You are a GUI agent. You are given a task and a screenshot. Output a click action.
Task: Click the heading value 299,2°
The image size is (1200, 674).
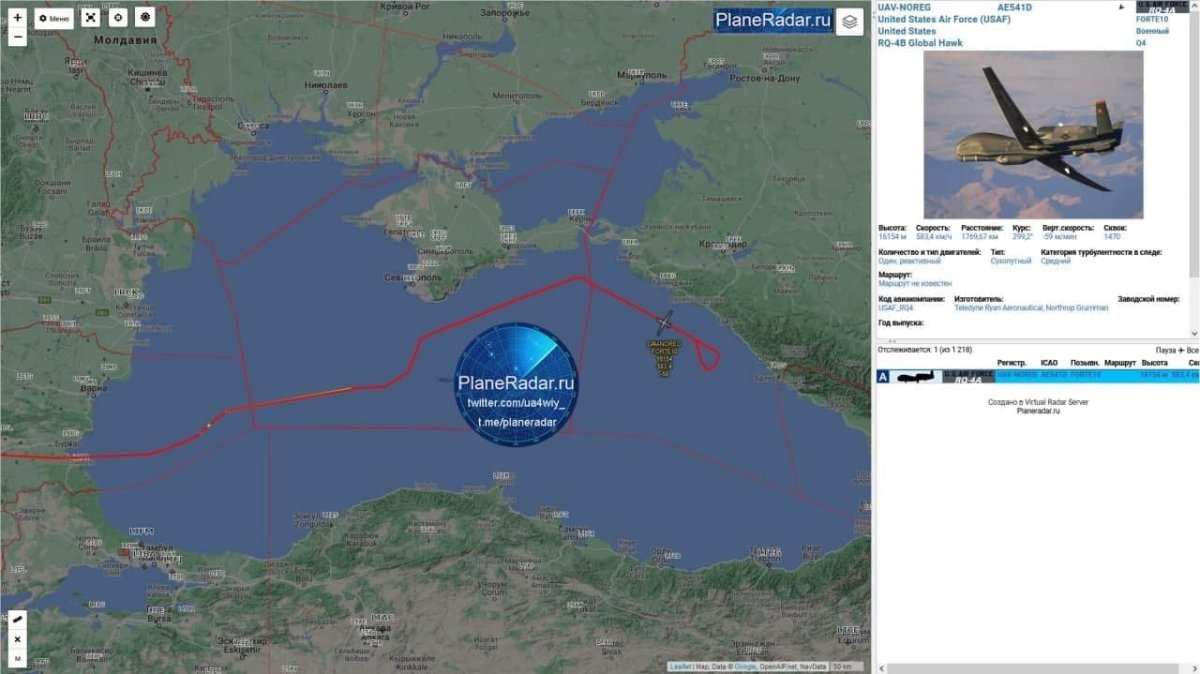click(1022, 235)
